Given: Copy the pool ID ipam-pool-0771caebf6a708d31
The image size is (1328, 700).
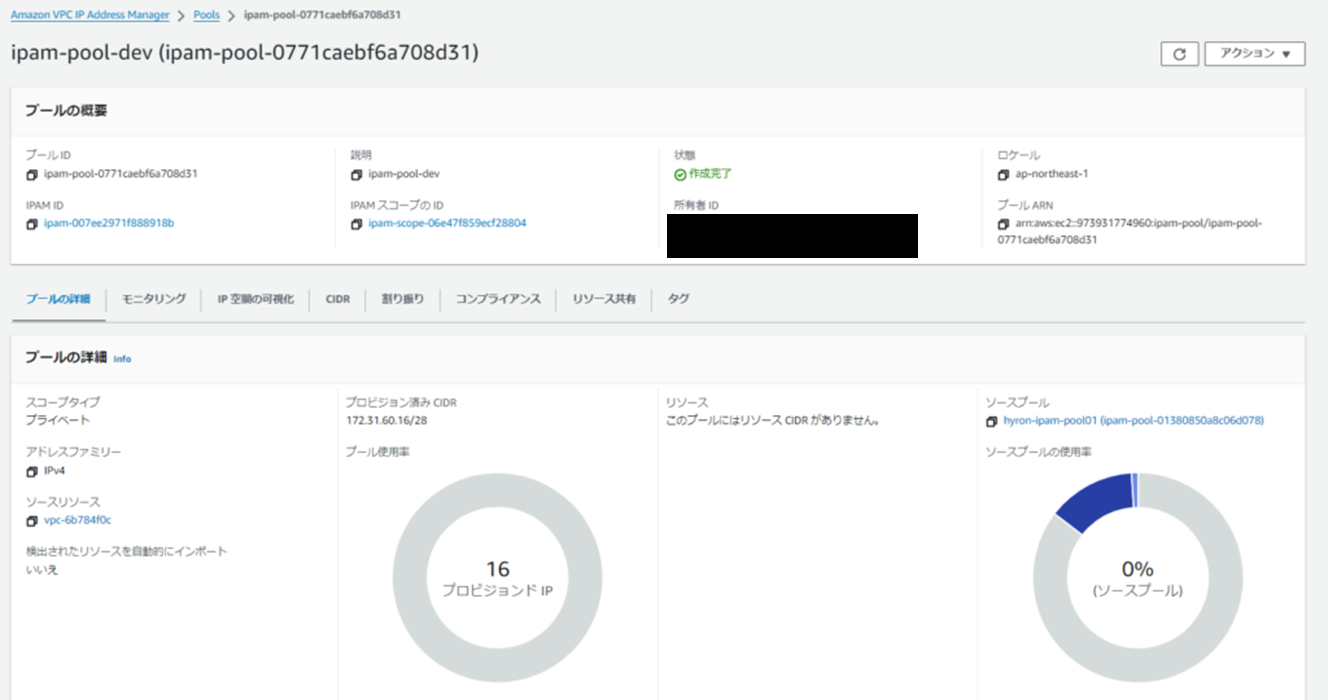Looking at the screenshot, I should (x=32, y=174).
